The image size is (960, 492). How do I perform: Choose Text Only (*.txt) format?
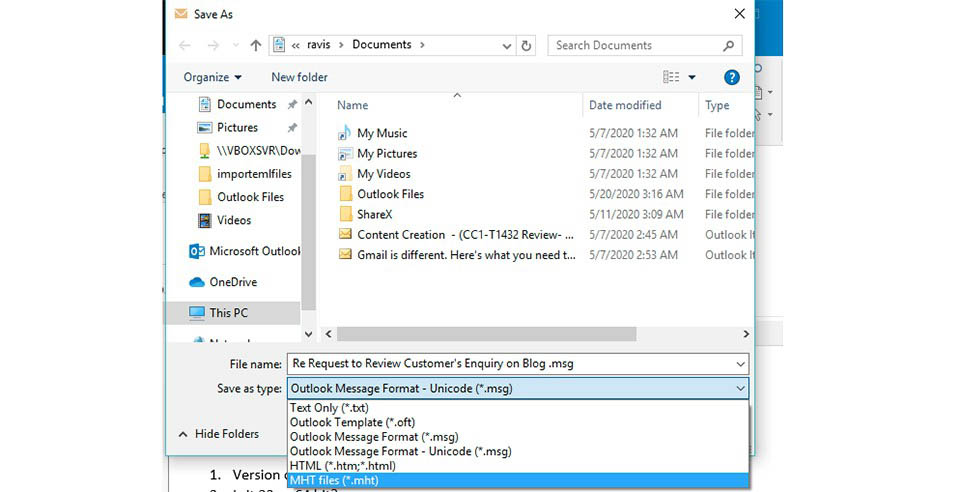519,408
